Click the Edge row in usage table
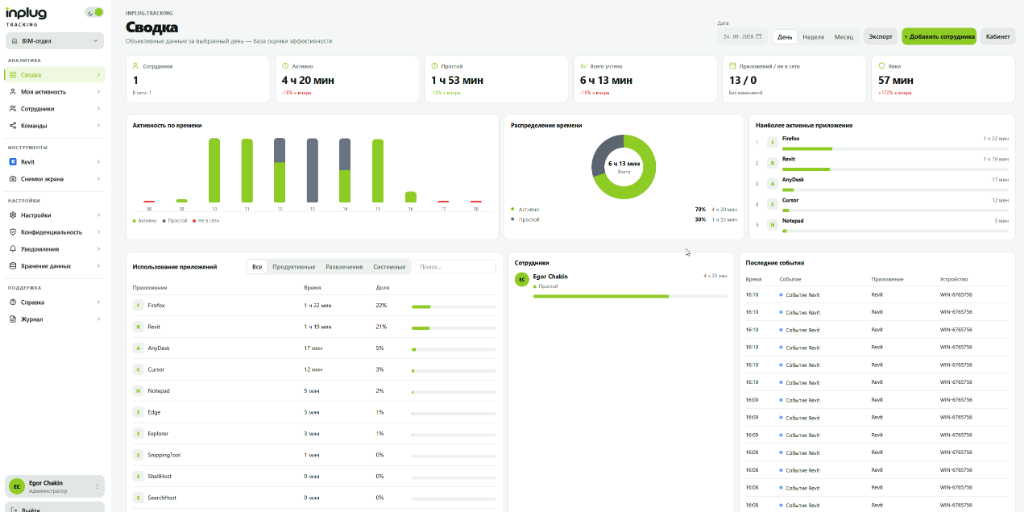 click(x=314, y=412)
